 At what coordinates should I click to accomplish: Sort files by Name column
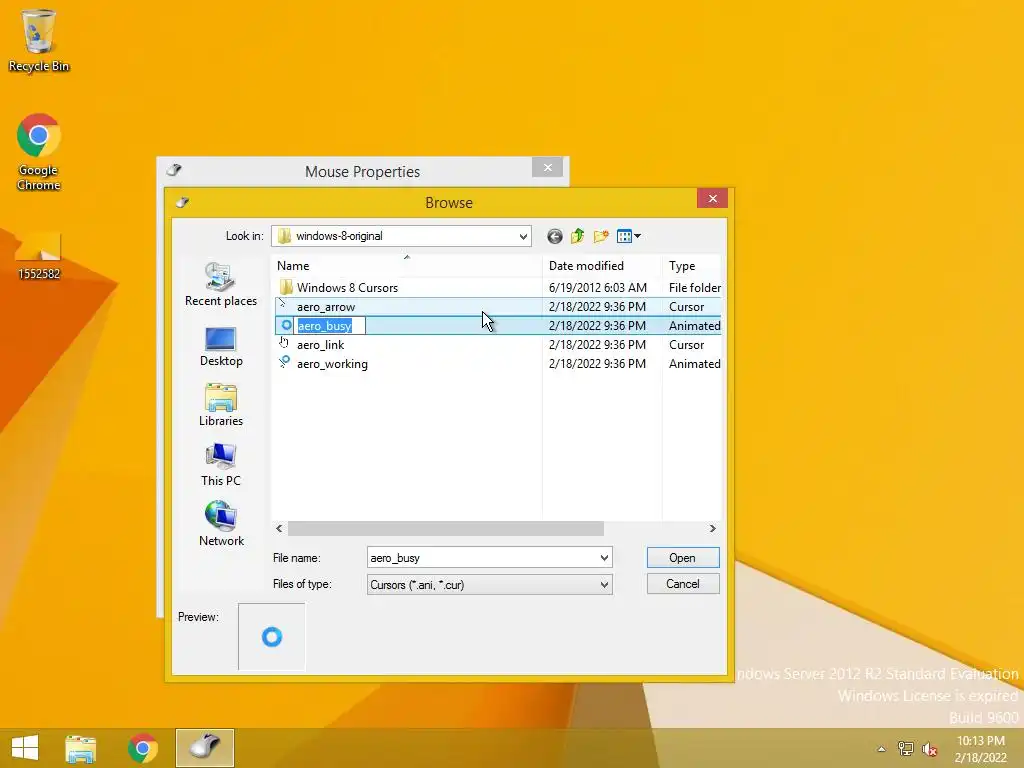406,266
